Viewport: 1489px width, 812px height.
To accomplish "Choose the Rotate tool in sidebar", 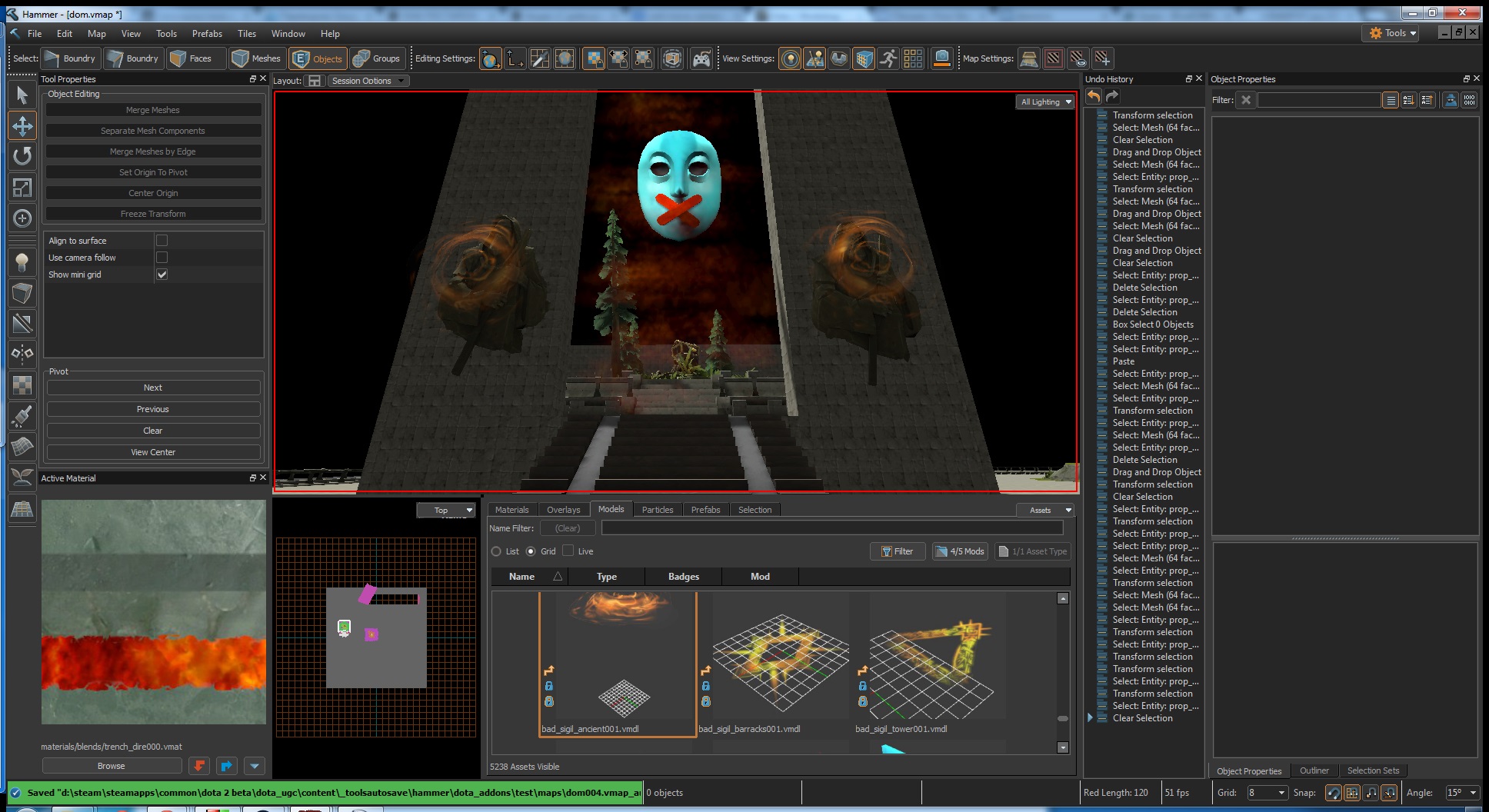I will pyautogui.click(x=22, y=157).
